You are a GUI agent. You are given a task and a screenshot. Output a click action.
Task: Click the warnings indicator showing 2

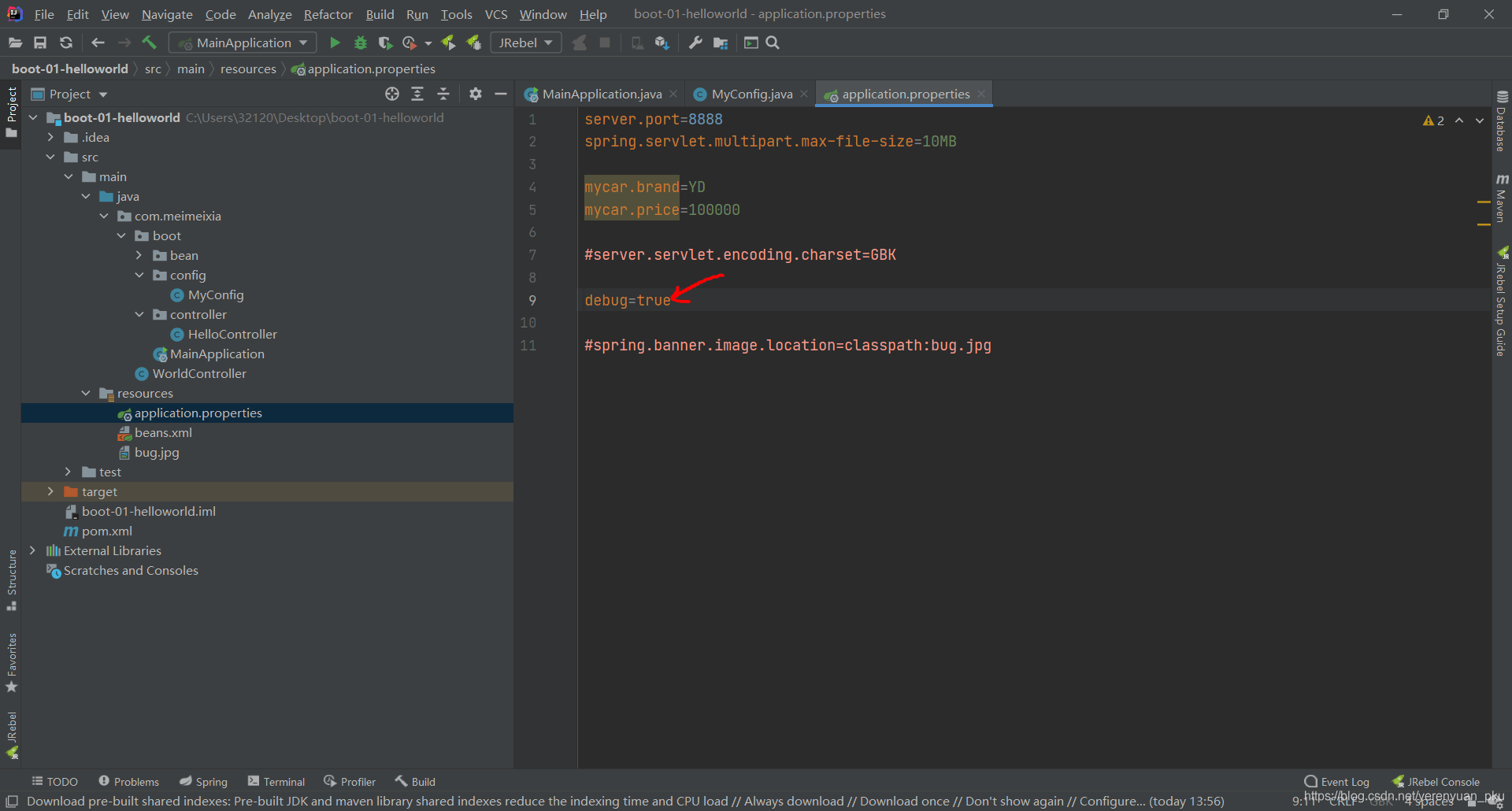coord(1433,120)
